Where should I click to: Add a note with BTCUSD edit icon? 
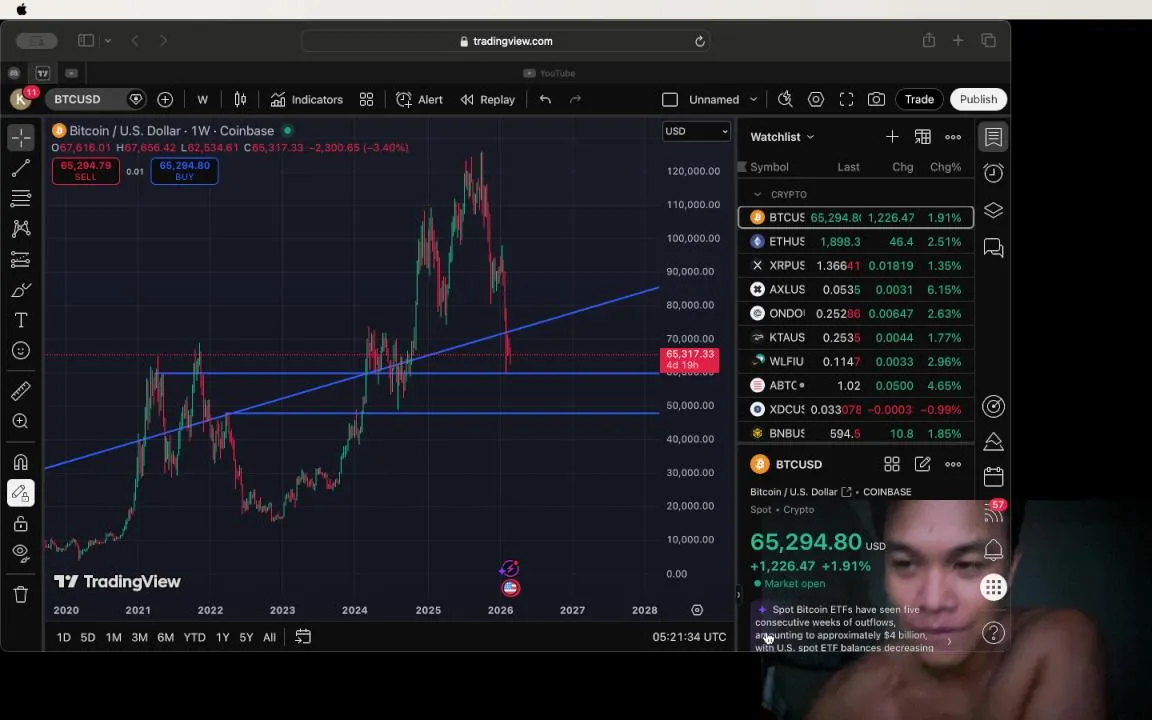pyautogui.click(x=922, y=464)
